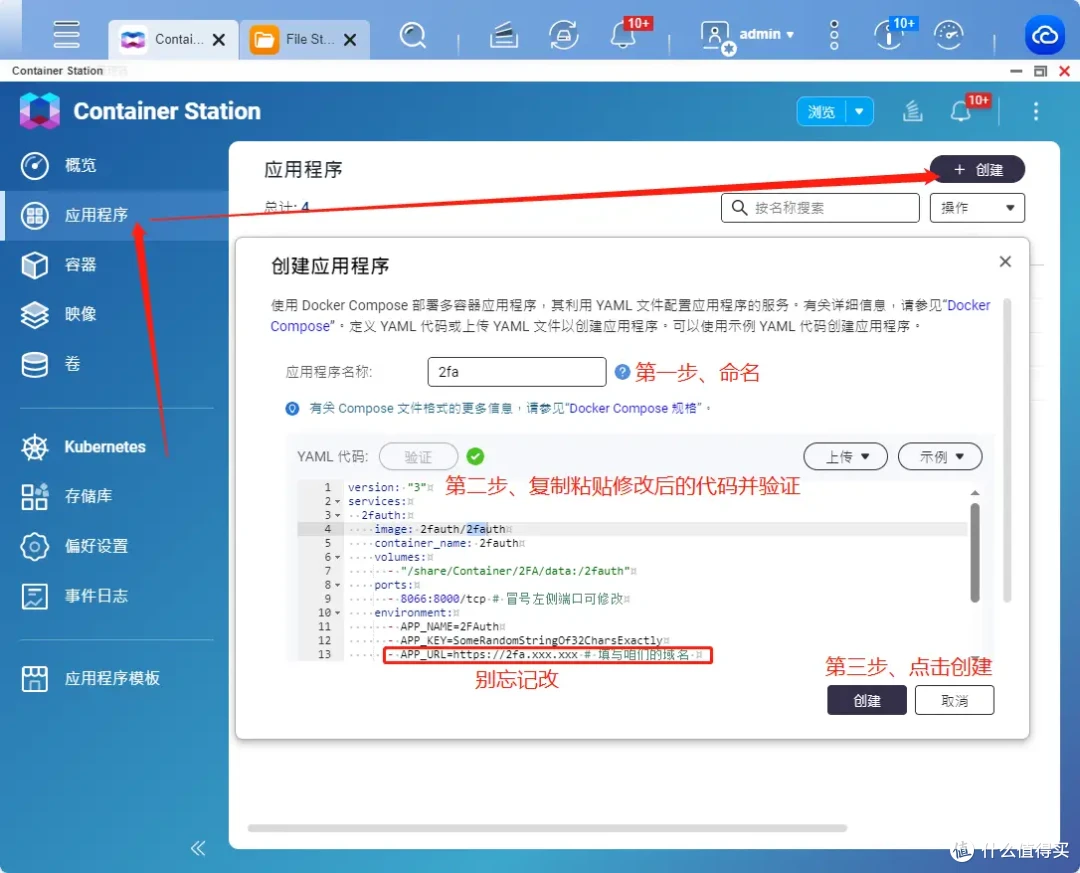1080x873 pixels.
Task: Click the dialog's vertical scrollbar
Action: [x=1008, y=451]
